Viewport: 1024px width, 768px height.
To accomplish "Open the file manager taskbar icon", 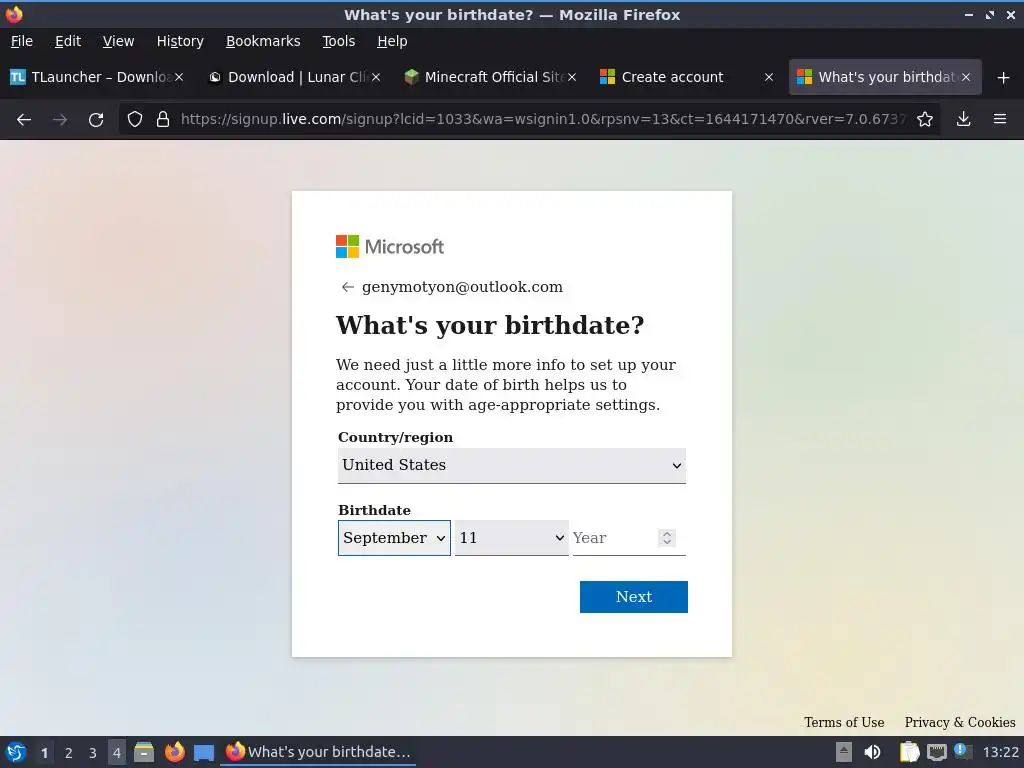I will click(x=144, y=752).
